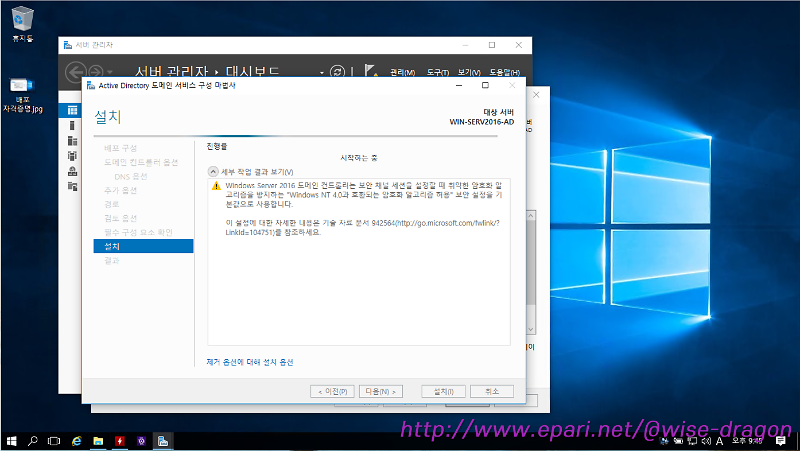
Task: Click the back arrow in Server Manager
Action: point(76,72)
